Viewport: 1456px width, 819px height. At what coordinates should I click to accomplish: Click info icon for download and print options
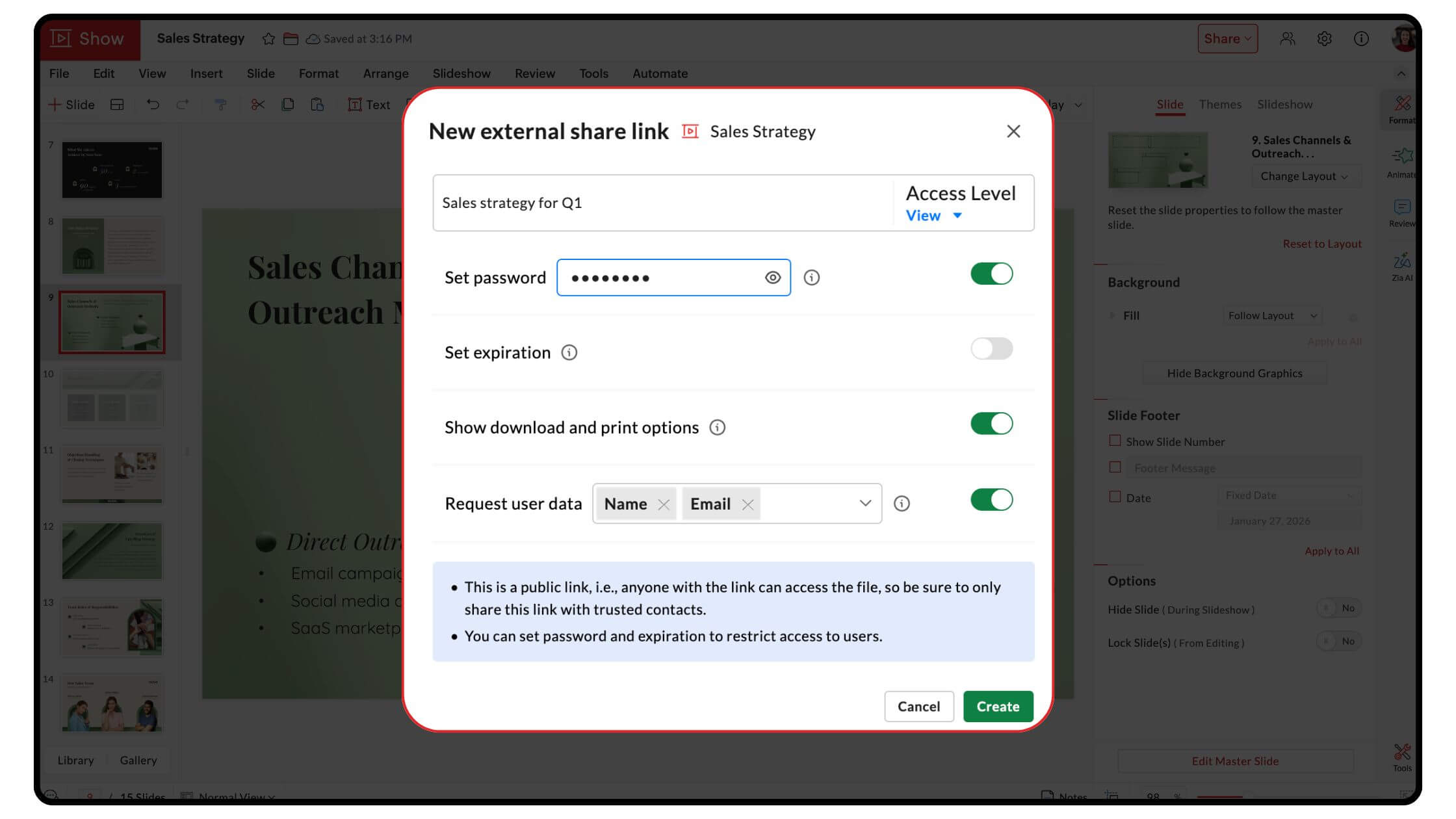tap(717, 427)
